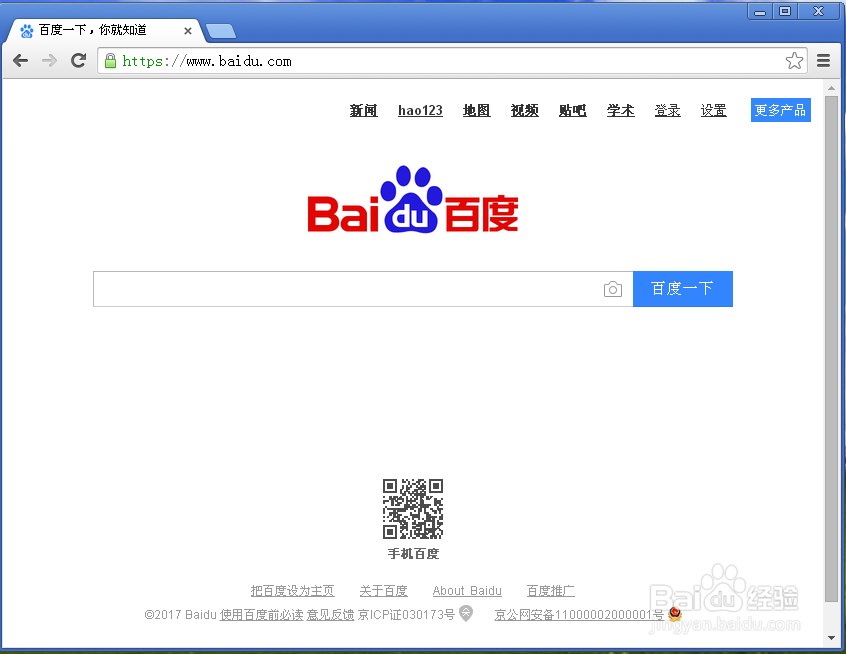This screenshot has height=654, width=846.
Task: Click the 手机百度 label
Action: [x=413, y=554]
